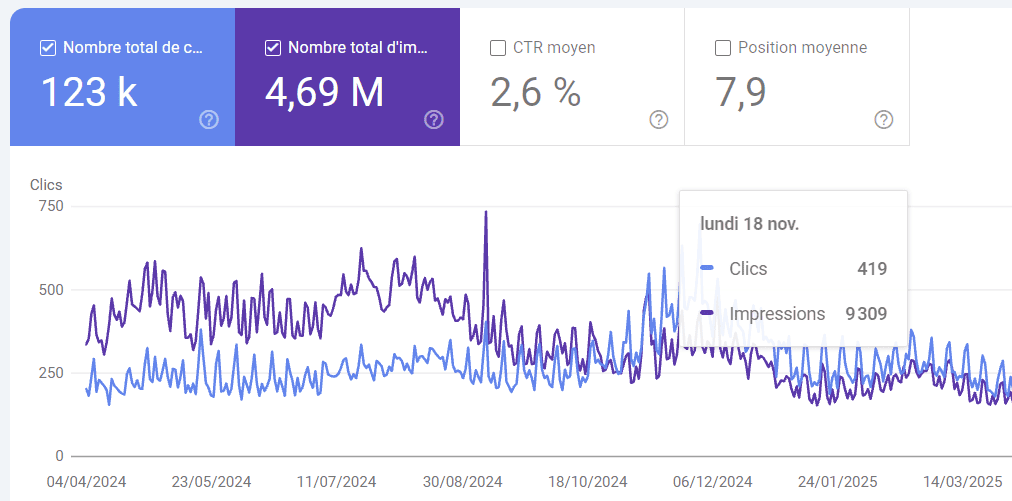
Task: Click the blue Clics swatch in tooltip
Action: (x=708, y=268)
